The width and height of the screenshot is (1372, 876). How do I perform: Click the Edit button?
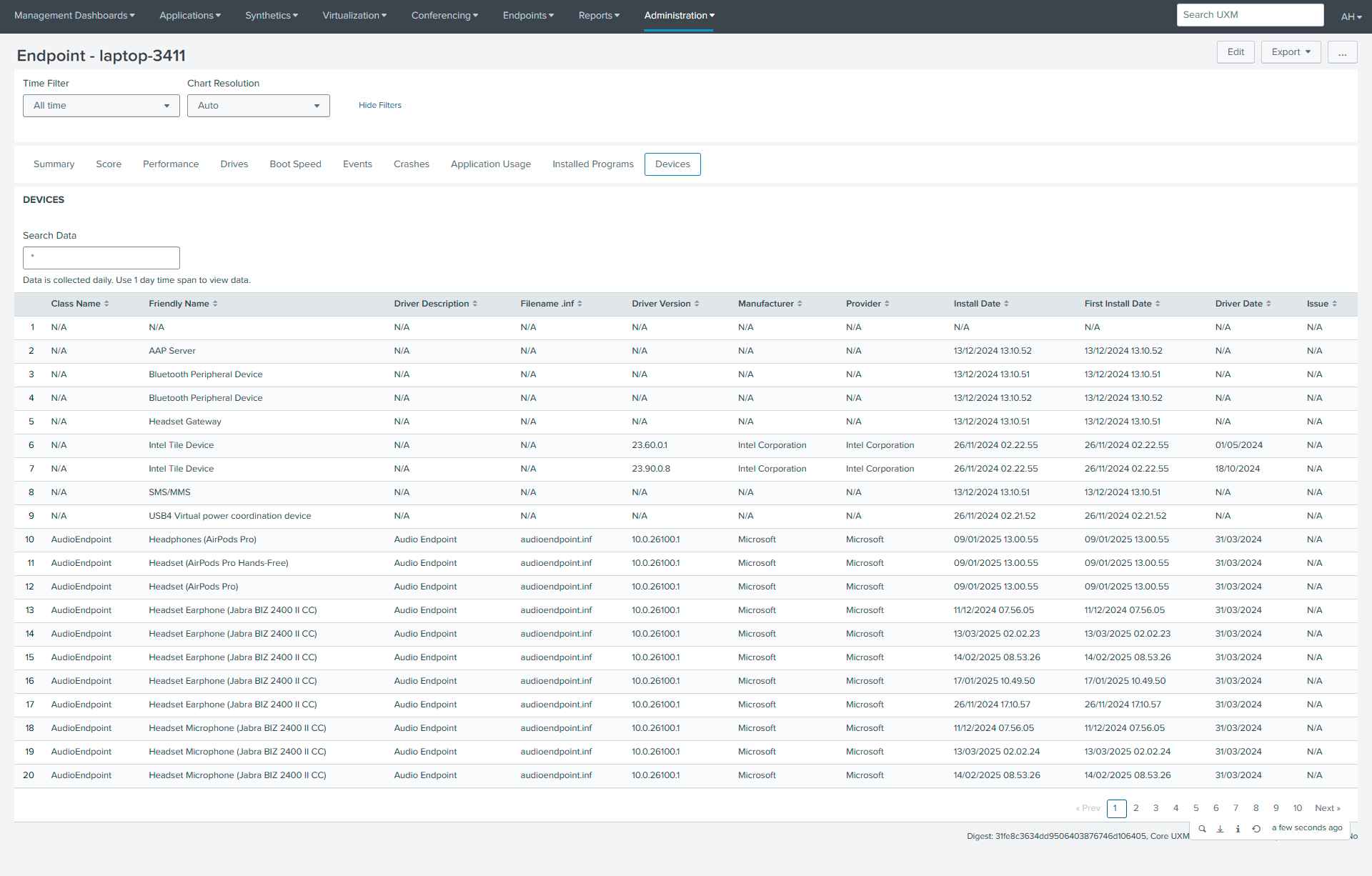click(1236, 52)
